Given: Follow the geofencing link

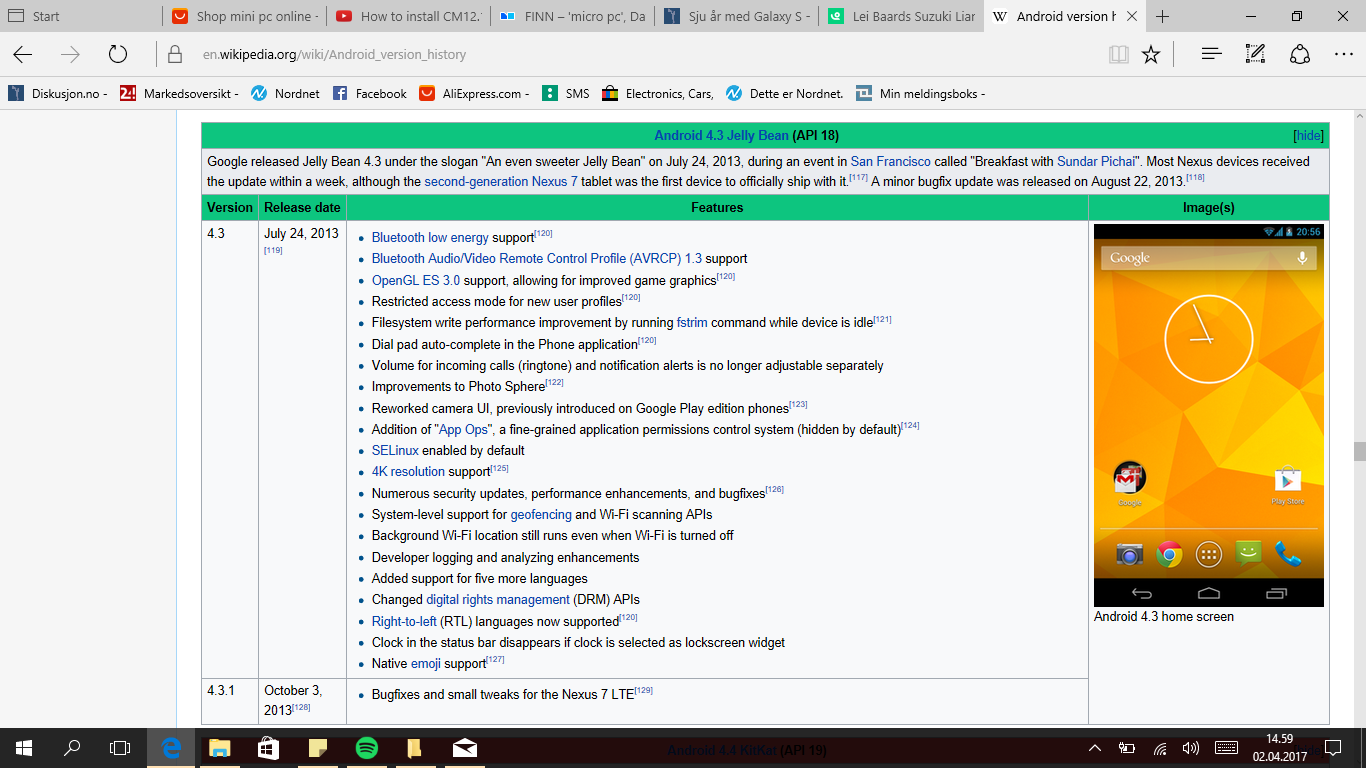Looking at the screenshot, I should click(x=540, y=515).
